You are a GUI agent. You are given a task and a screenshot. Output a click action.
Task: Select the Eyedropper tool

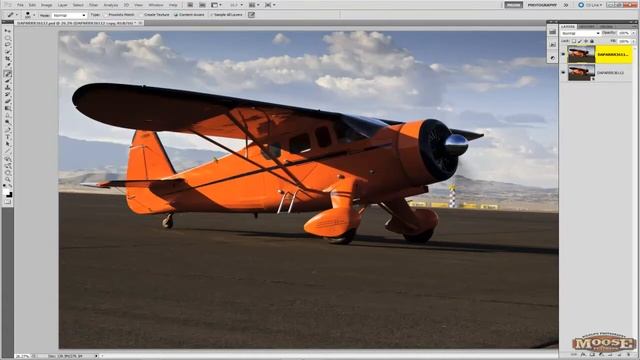[8, 66]
